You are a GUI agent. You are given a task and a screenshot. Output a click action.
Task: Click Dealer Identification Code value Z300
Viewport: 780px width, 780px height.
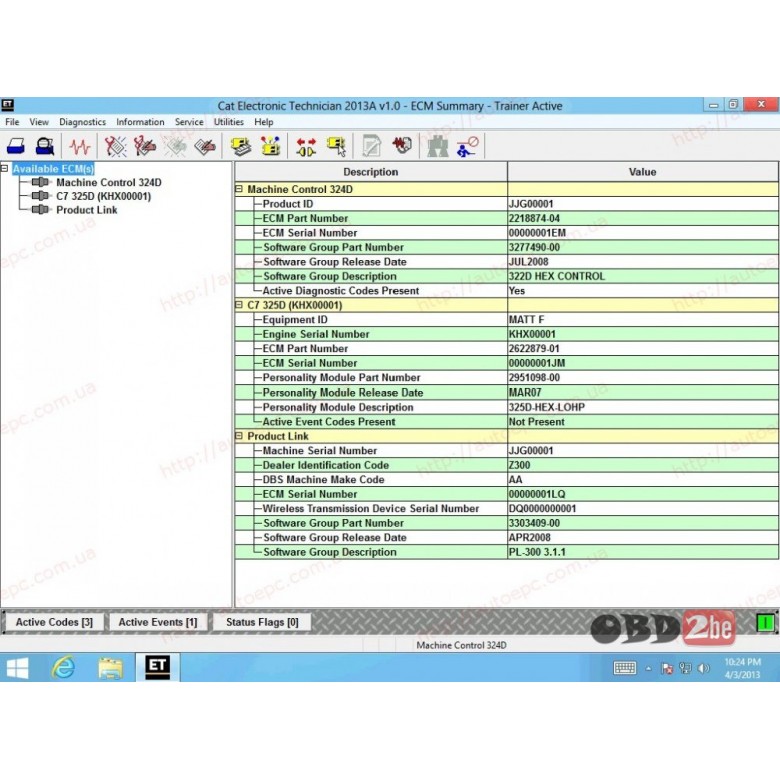click(519, 465)
